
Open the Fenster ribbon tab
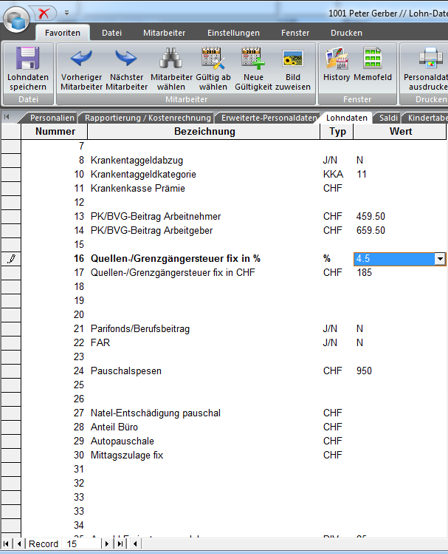pos(295,33)
